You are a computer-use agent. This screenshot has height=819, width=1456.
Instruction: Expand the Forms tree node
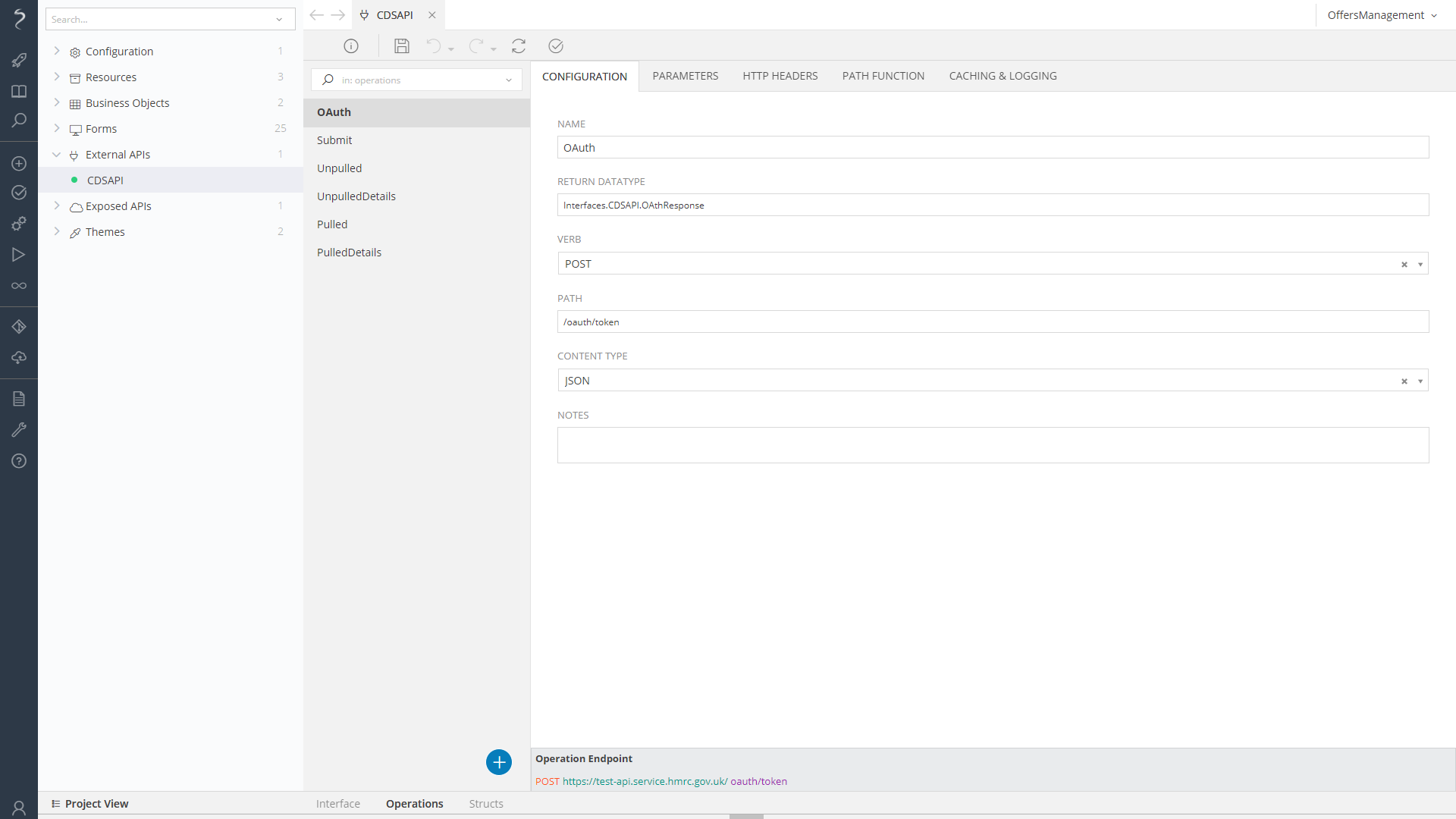[57, 128]
